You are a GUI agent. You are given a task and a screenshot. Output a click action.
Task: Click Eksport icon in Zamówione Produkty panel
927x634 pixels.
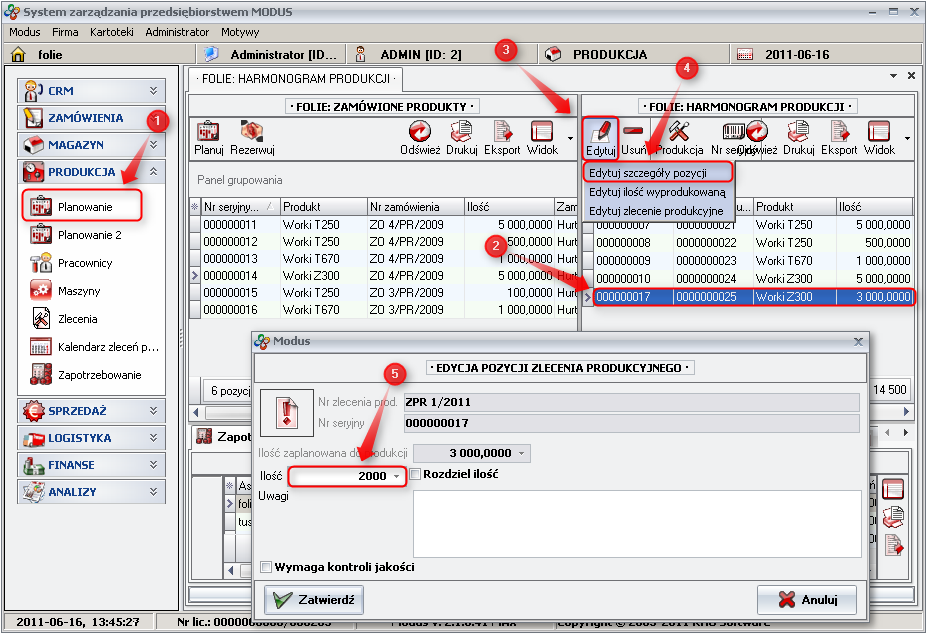[502, 137]
